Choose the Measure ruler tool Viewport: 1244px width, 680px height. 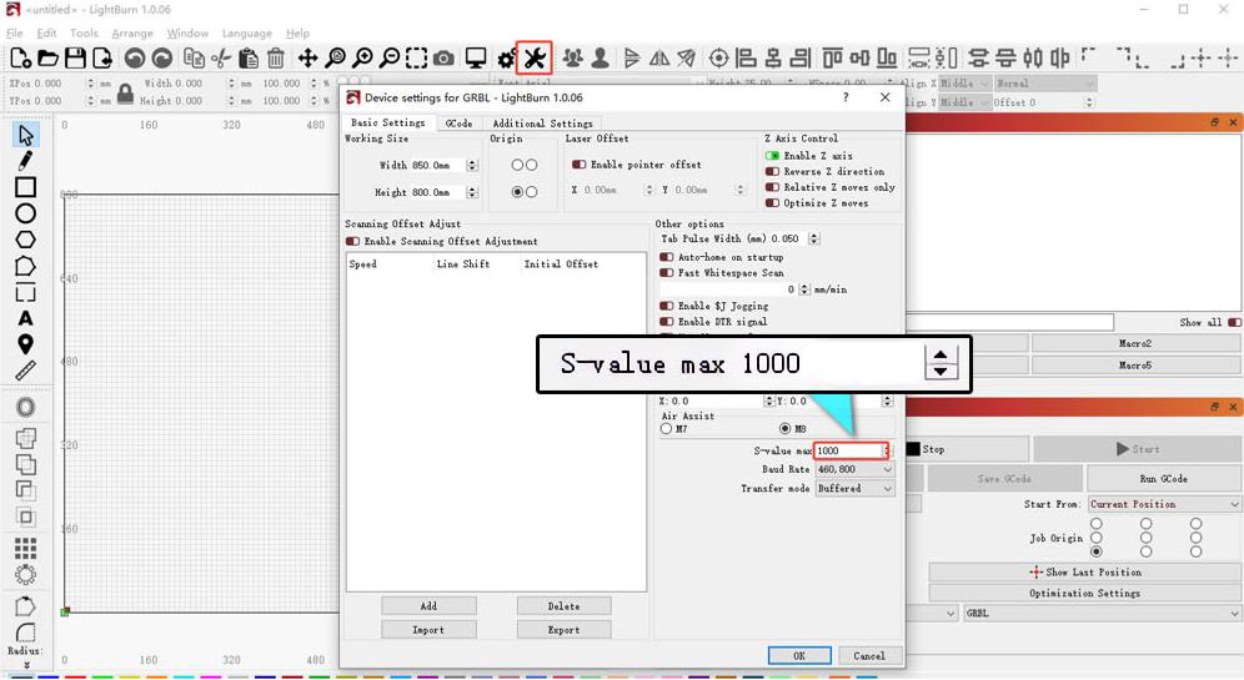tap(26, 371)
